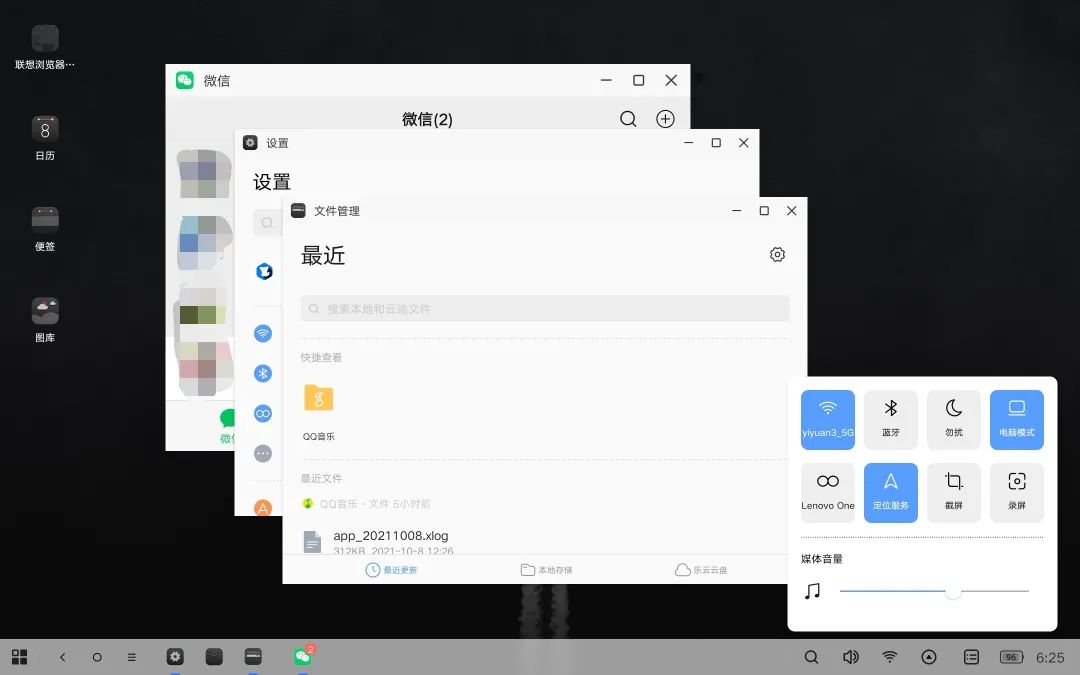1080x675 pixels.
Task: Open the 截屏 screenshot tool in control center
Action: point(953,492)
